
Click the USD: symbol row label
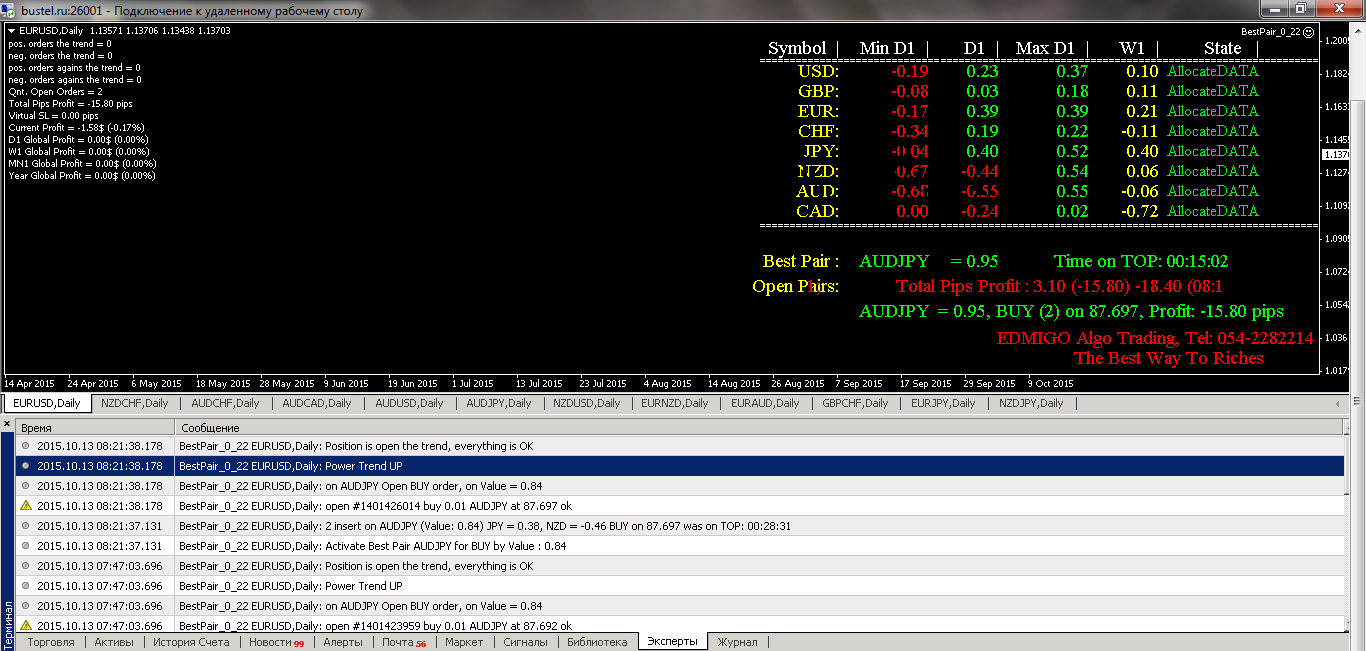(x=818, y=71)
